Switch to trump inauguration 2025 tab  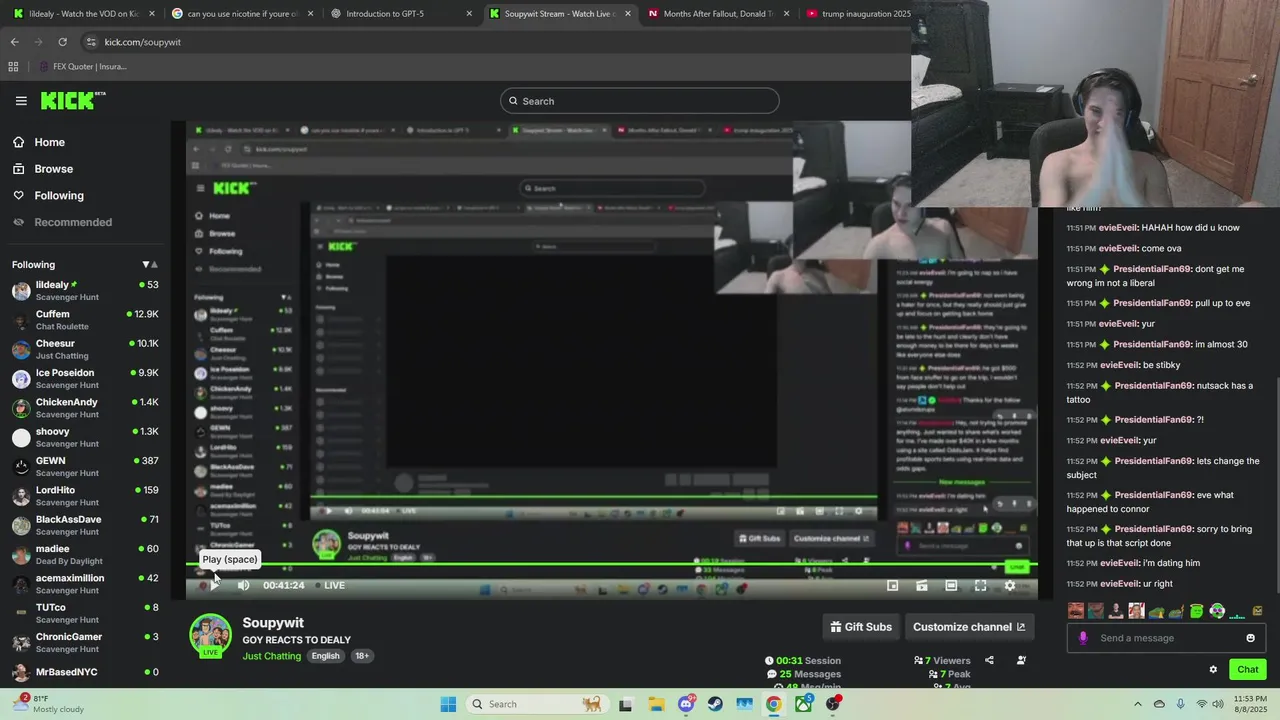(858, 14)
